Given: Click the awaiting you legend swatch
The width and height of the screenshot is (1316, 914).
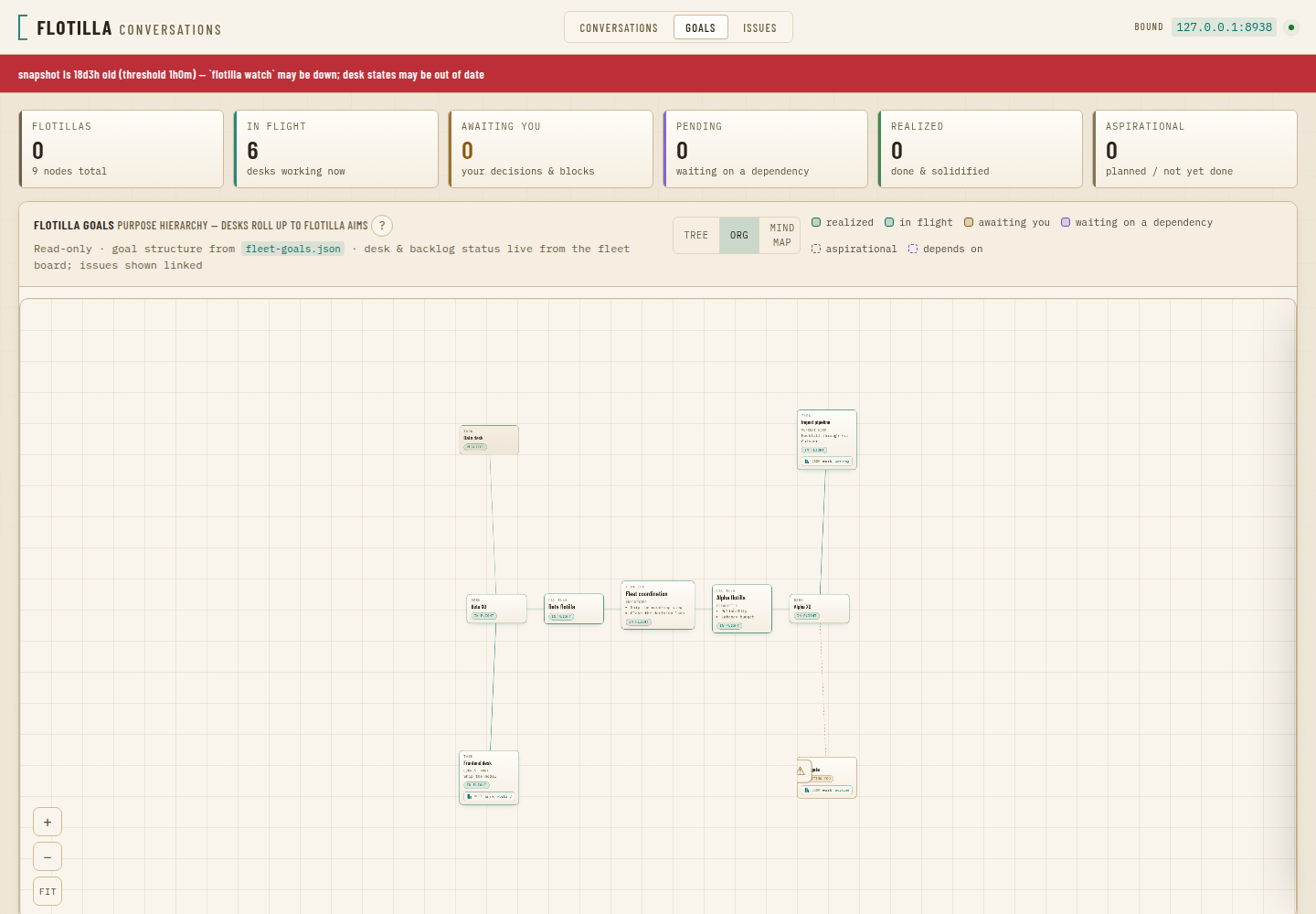Looking at the screenshot, I should (969, 222).
